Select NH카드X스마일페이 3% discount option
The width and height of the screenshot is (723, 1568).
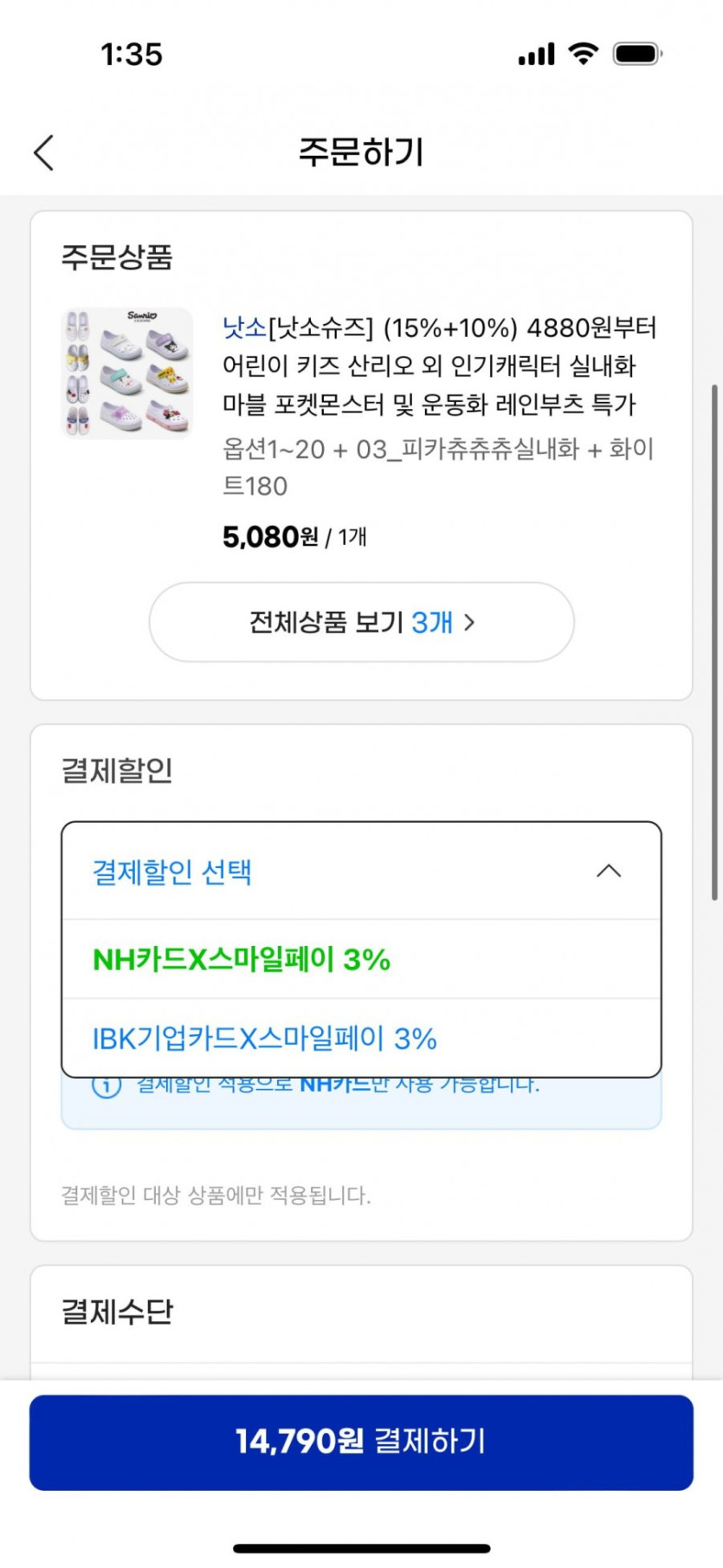click(x=242, y=960)
